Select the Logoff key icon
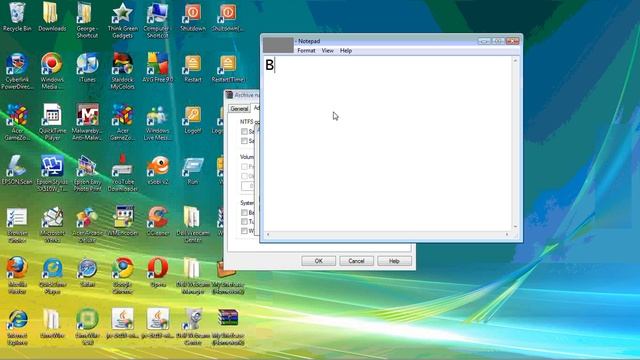 [192, 119]
